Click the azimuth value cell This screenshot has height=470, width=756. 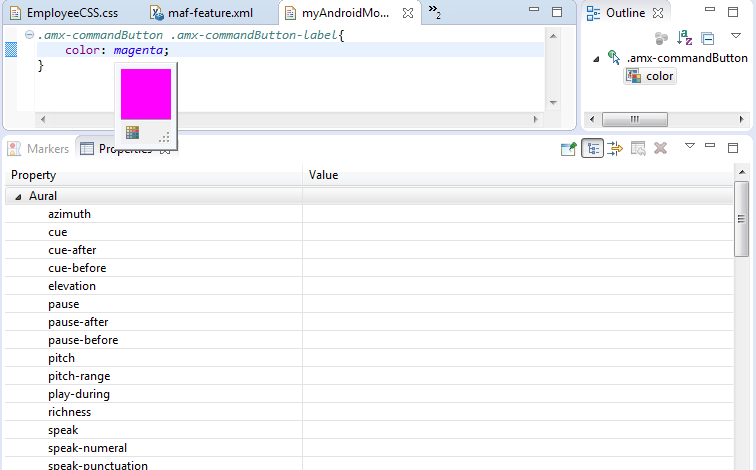[518, 214]
